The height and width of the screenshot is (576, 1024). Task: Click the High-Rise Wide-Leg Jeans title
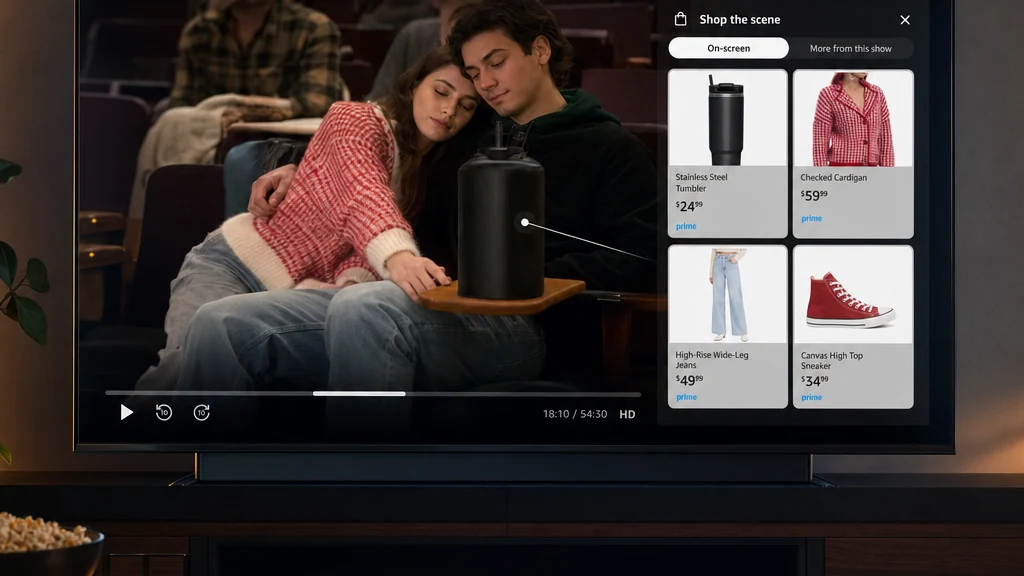point(712,360)
